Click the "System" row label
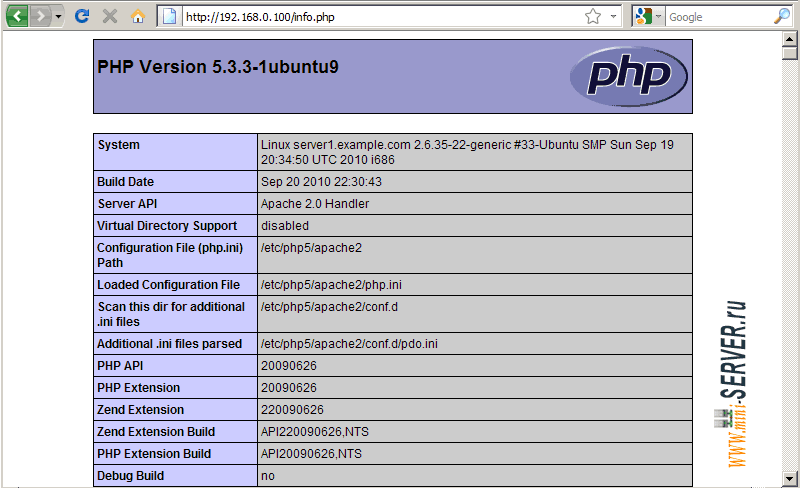This screenshot has width=800, height=488. (118, 145)
